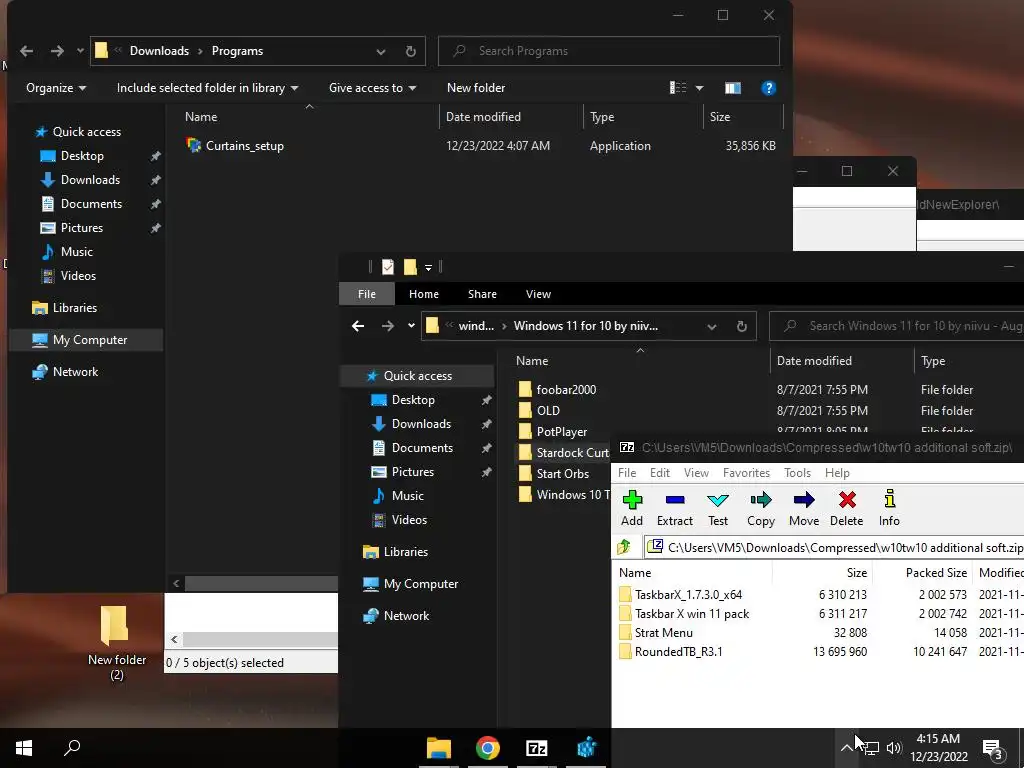
Task: Select Taskbar X win 11 pack folder
Action: tap(684, 613)
